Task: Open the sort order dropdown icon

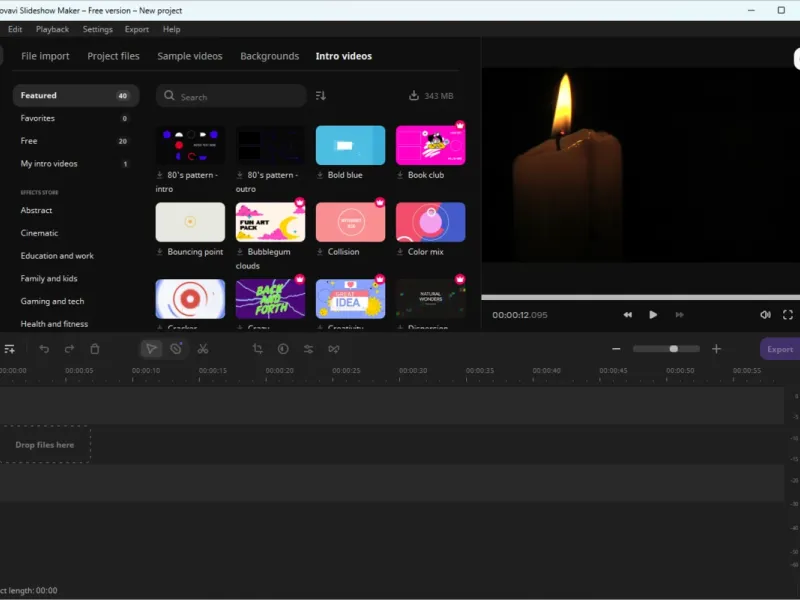Action: click(x=320, y=96)
